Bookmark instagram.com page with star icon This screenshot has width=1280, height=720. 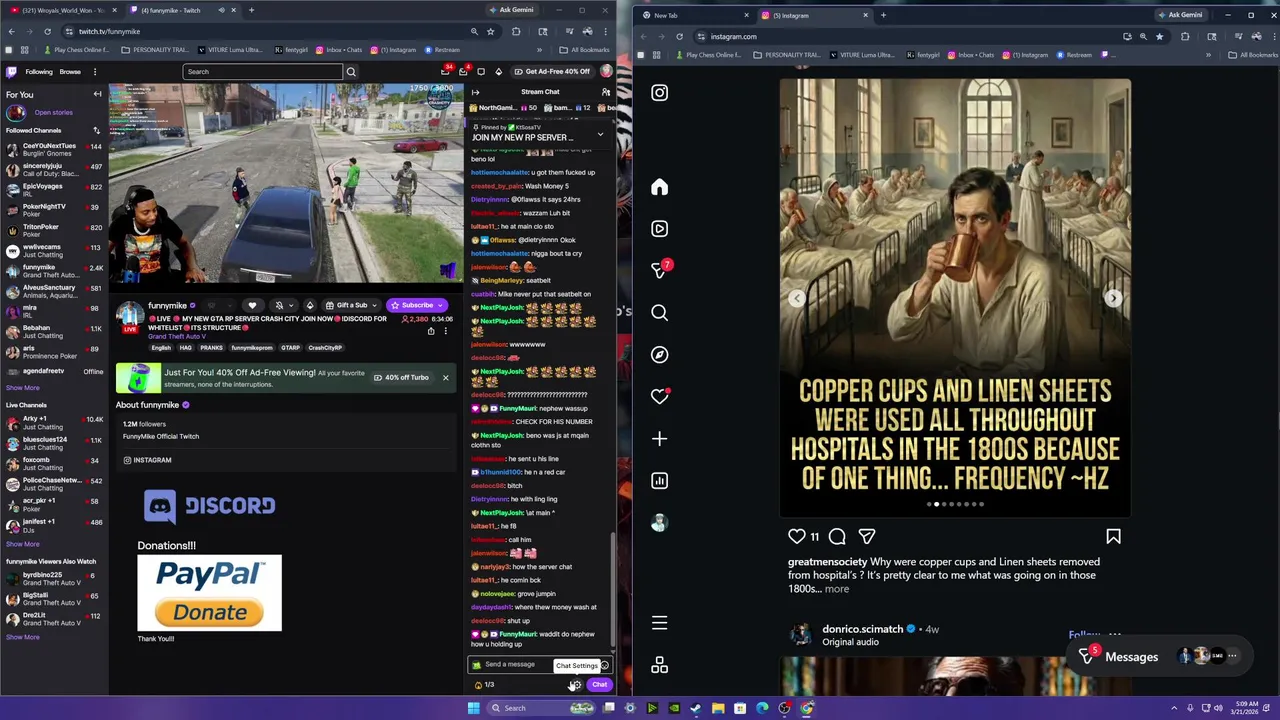tap(1159, 36)
